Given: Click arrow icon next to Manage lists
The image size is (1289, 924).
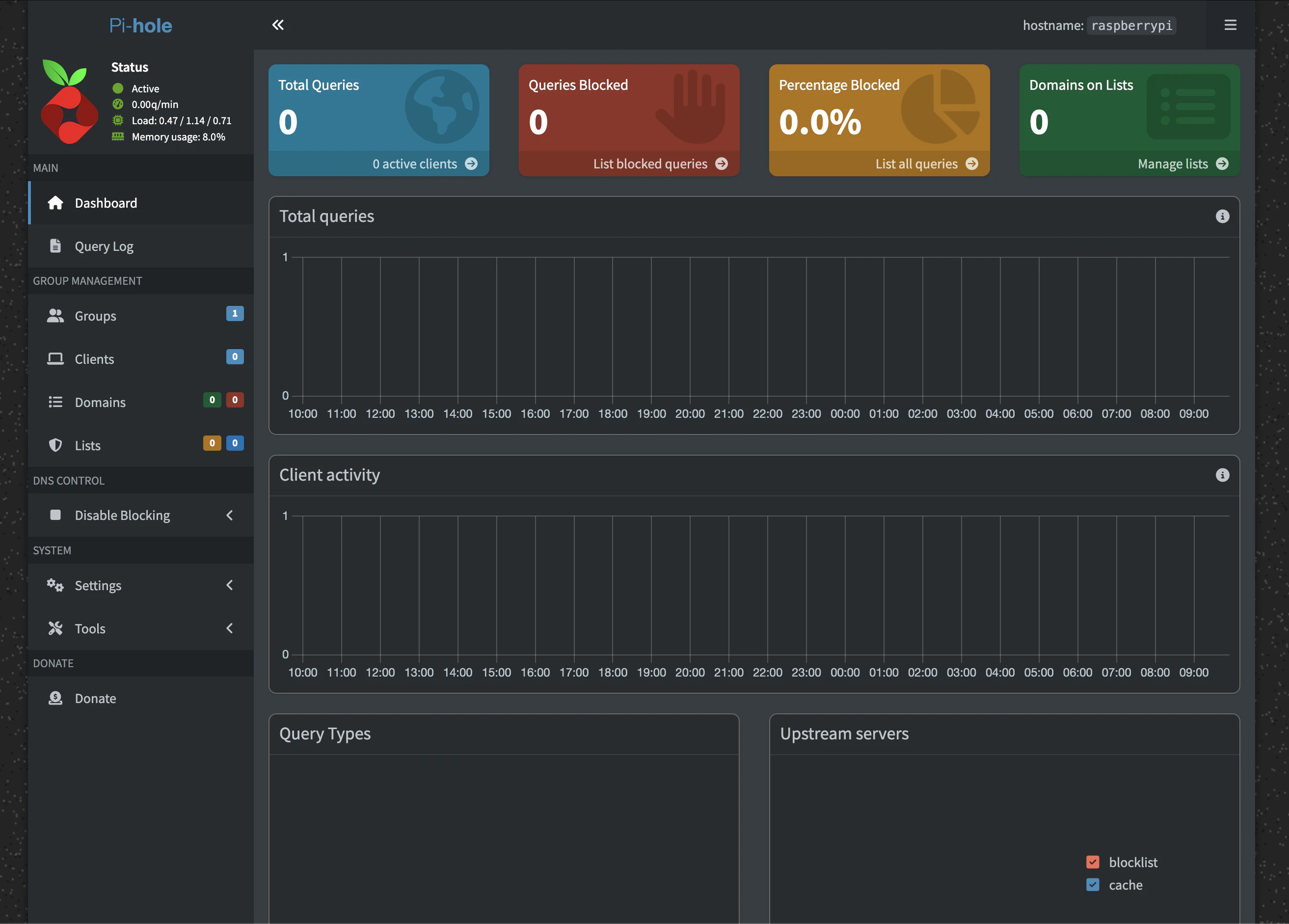Looking at the screenshot, I should (x=1222, y=164).
